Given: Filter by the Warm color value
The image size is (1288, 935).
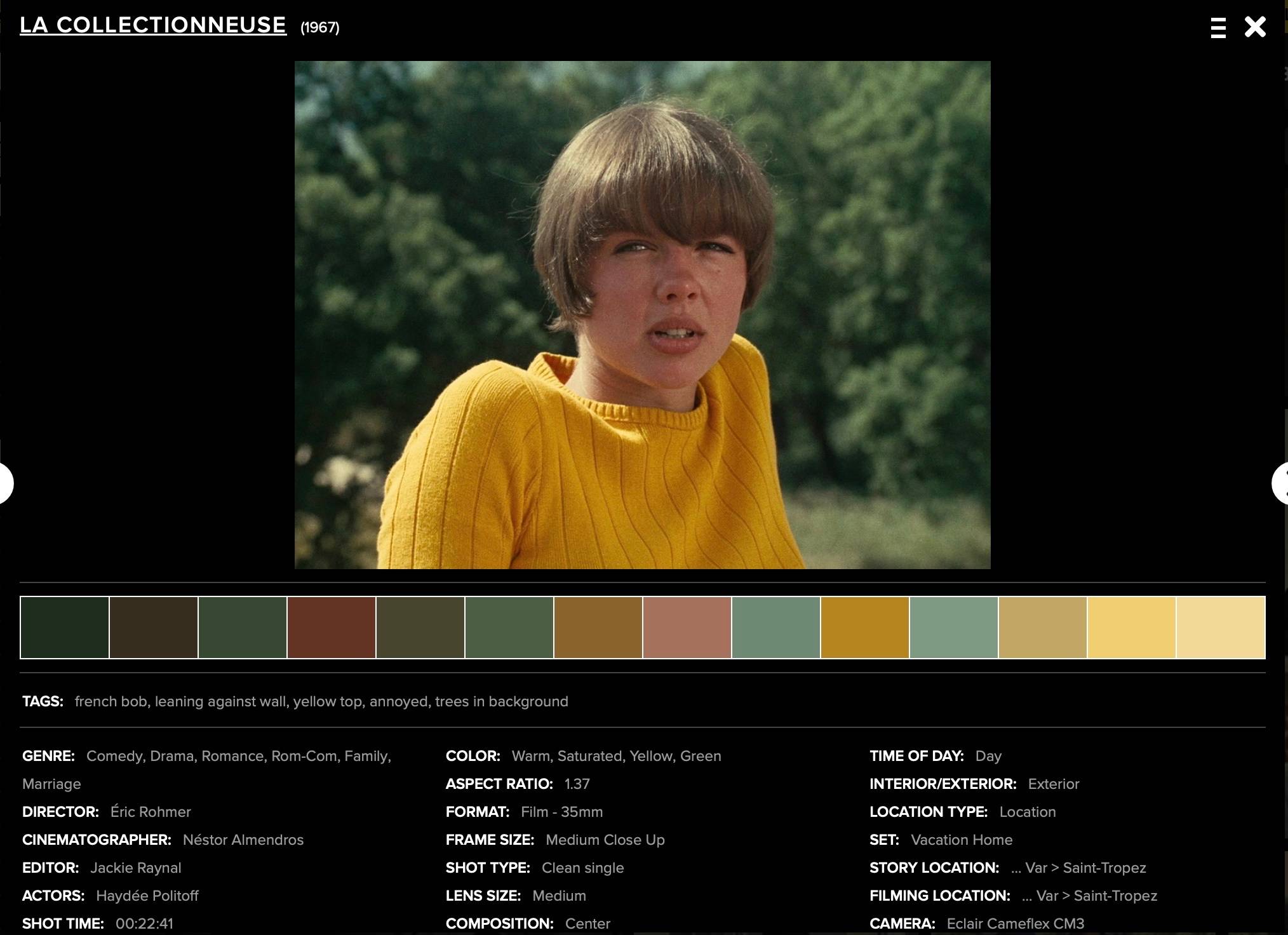Looking at the screenshot, I should pos(531,756).
